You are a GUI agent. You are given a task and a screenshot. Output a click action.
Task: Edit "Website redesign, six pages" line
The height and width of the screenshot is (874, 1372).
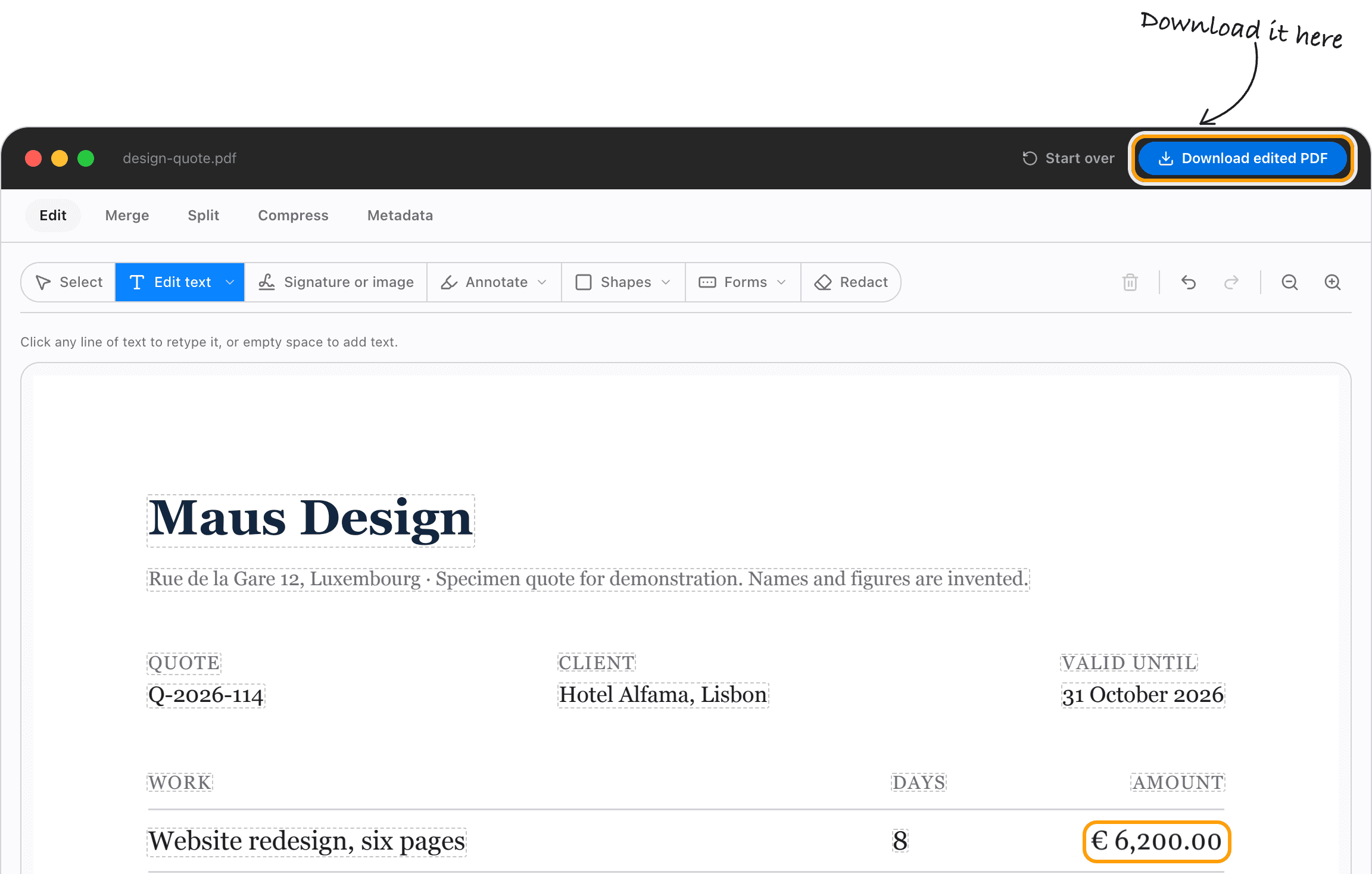(x=307, y=841)
